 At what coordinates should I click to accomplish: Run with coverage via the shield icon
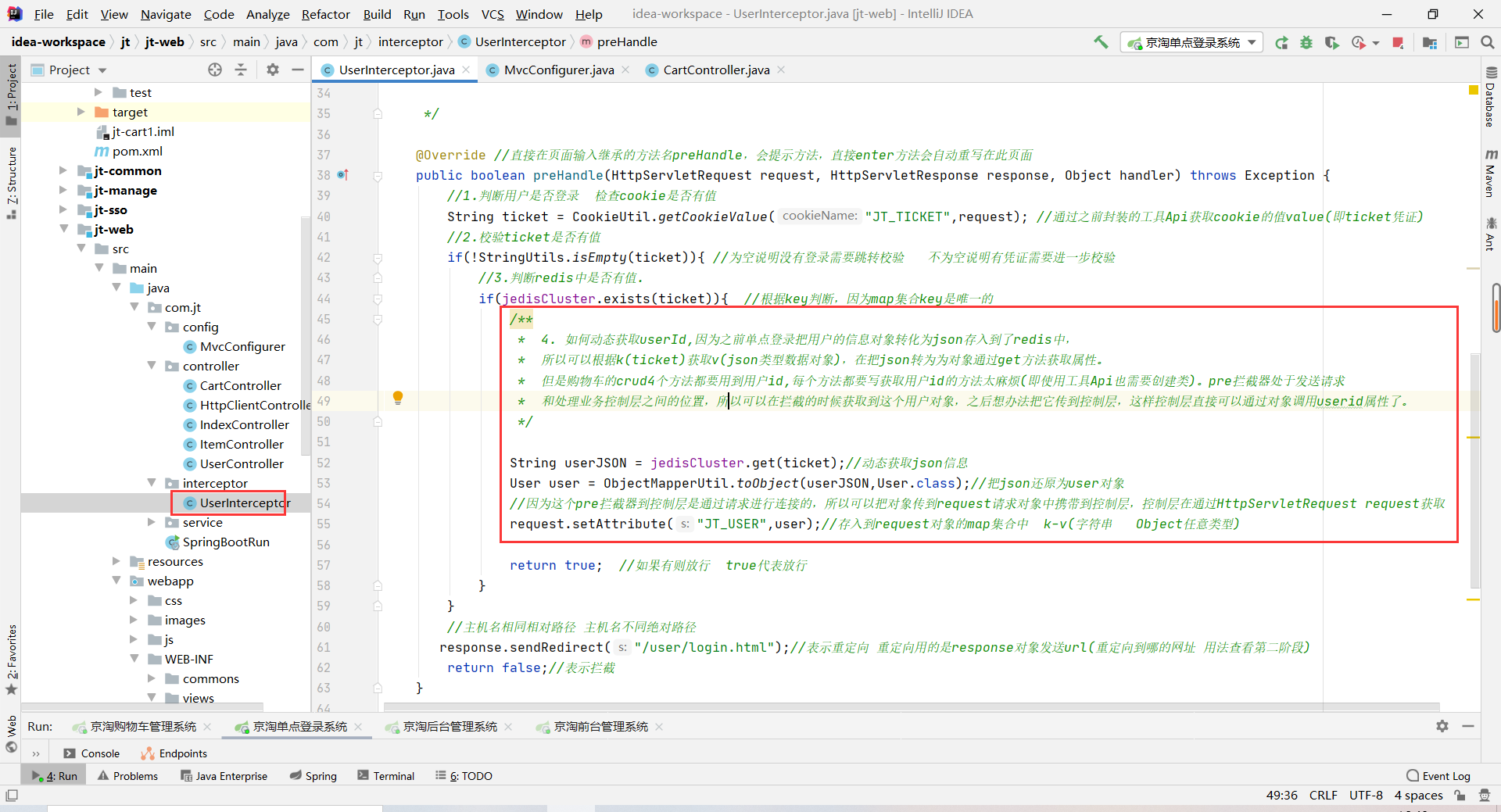[x=1331, y=43]
